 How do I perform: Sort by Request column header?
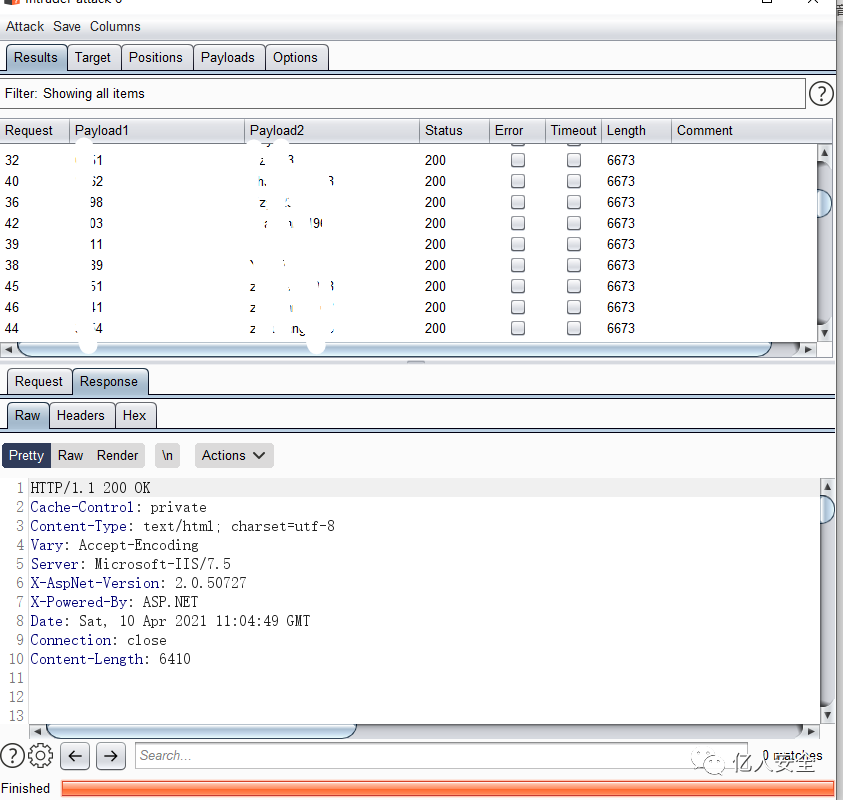(35, 131)
